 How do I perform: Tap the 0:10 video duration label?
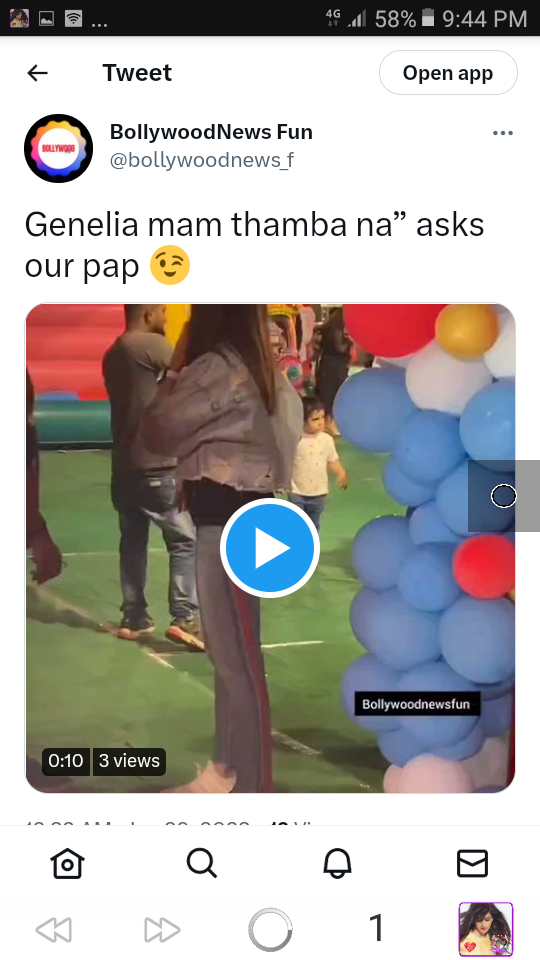(x=66, y=761)
